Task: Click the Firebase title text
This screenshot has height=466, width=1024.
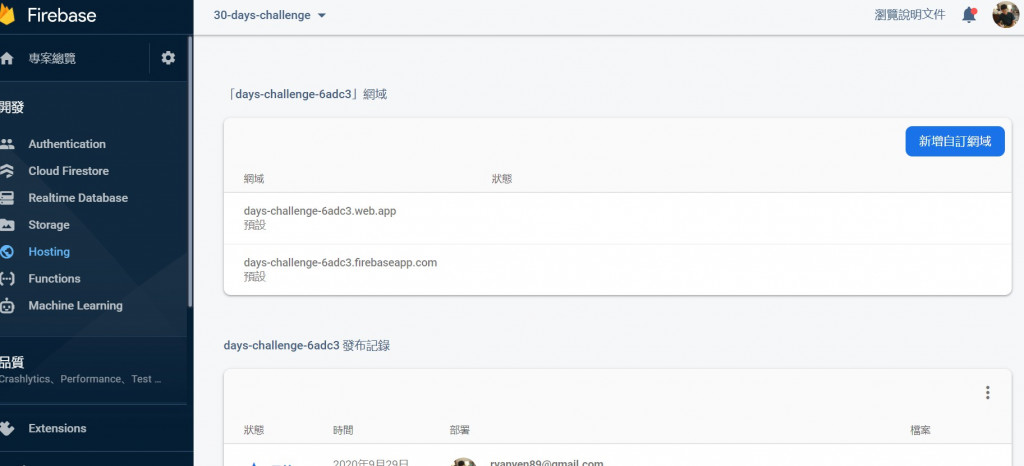Action: click(62, 16)
